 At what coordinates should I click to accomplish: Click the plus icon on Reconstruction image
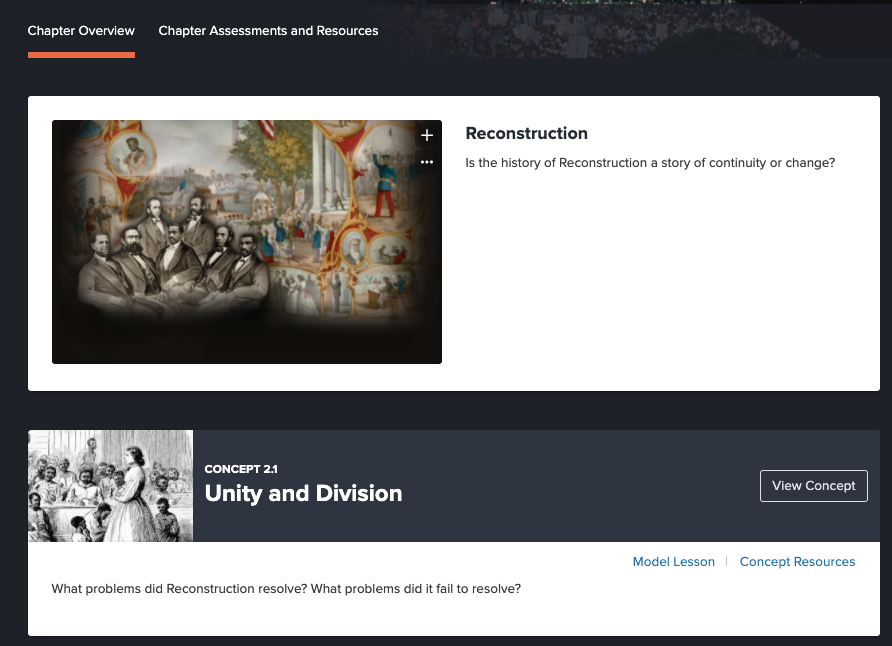point(427,135)
